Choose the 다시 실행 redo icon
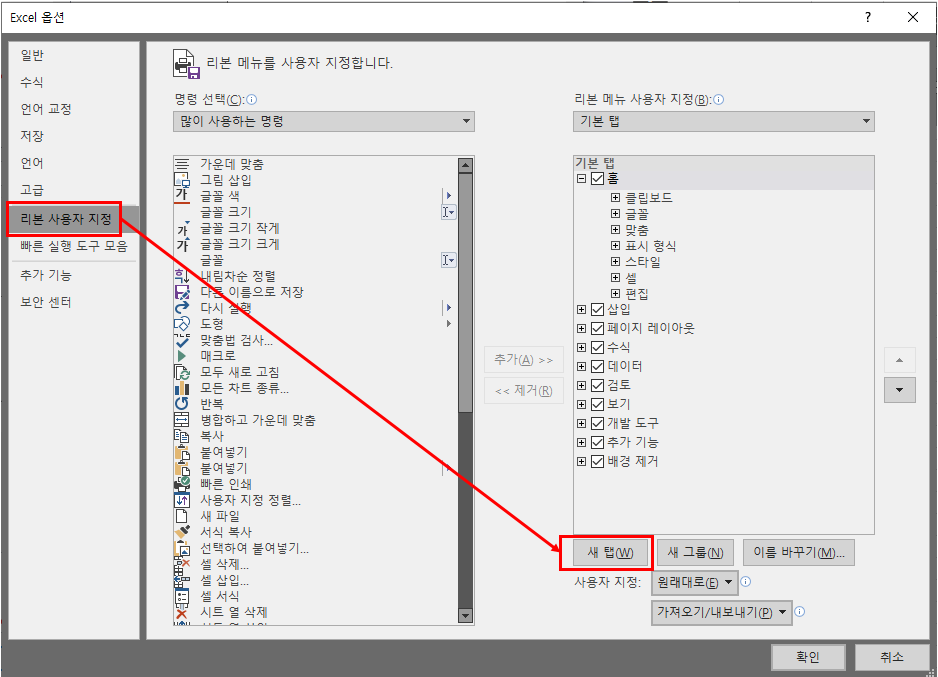 click(182, 308)
